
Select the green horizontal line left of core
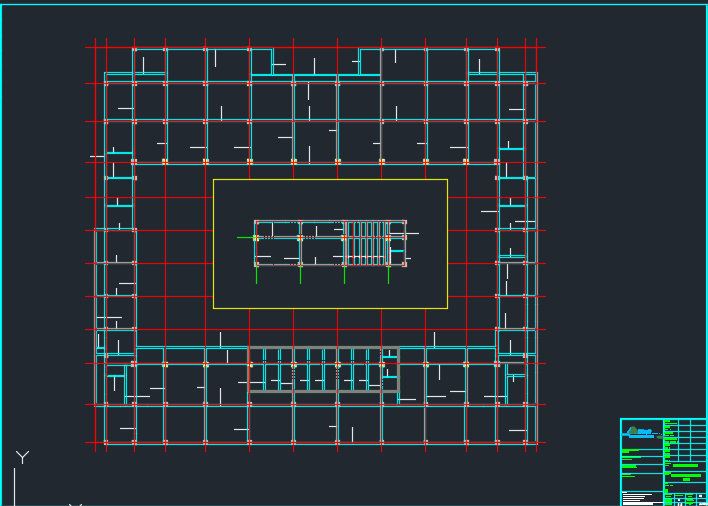click(247, 237)
